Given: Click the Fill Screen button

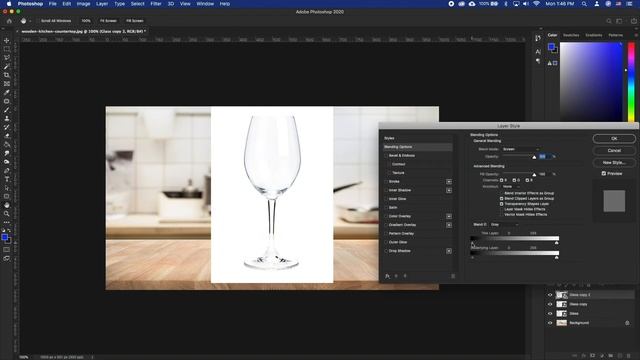Looking at the screenshot, I should (x=135, y=21).
